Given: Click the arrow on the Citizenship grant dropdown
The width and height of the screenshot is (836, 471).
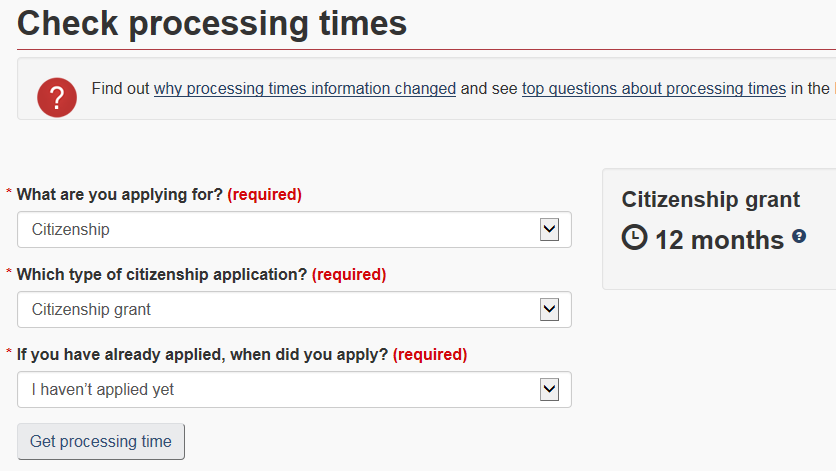Looking at the screenshot, I should [x=549, y=309].
